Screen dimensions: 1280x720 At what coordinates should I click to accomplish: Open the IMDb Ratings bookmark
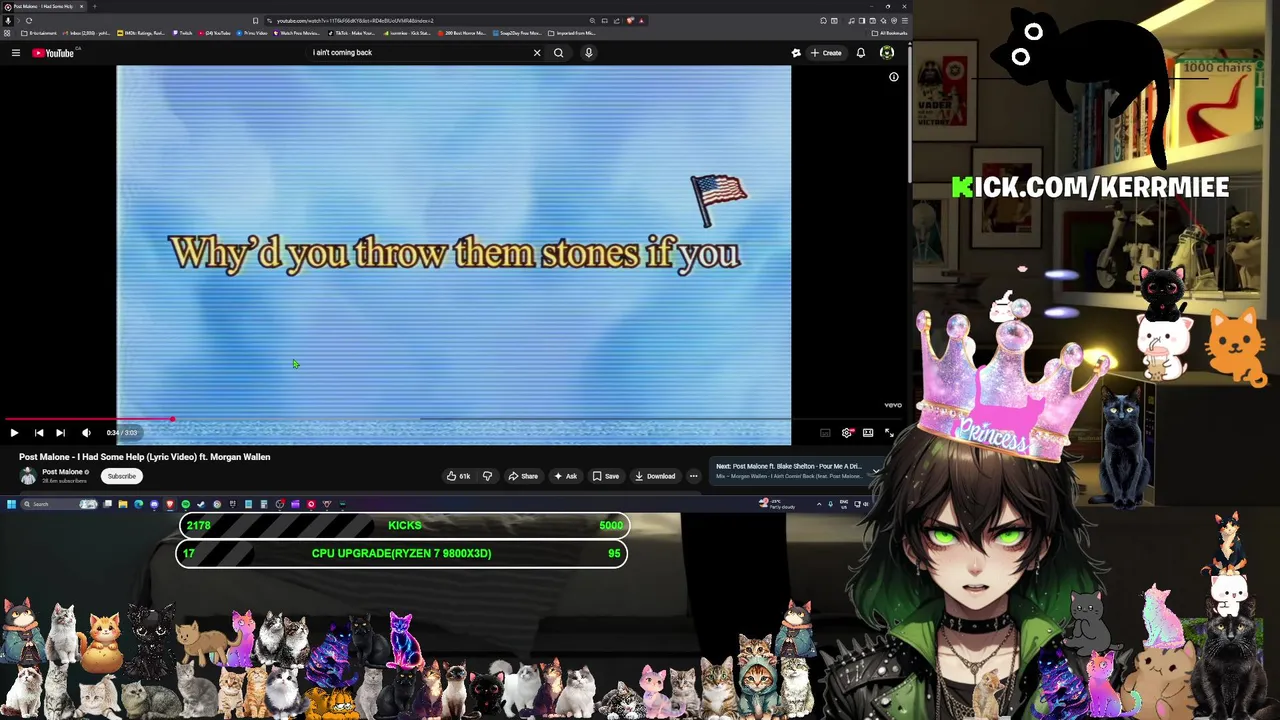(141, 33)
